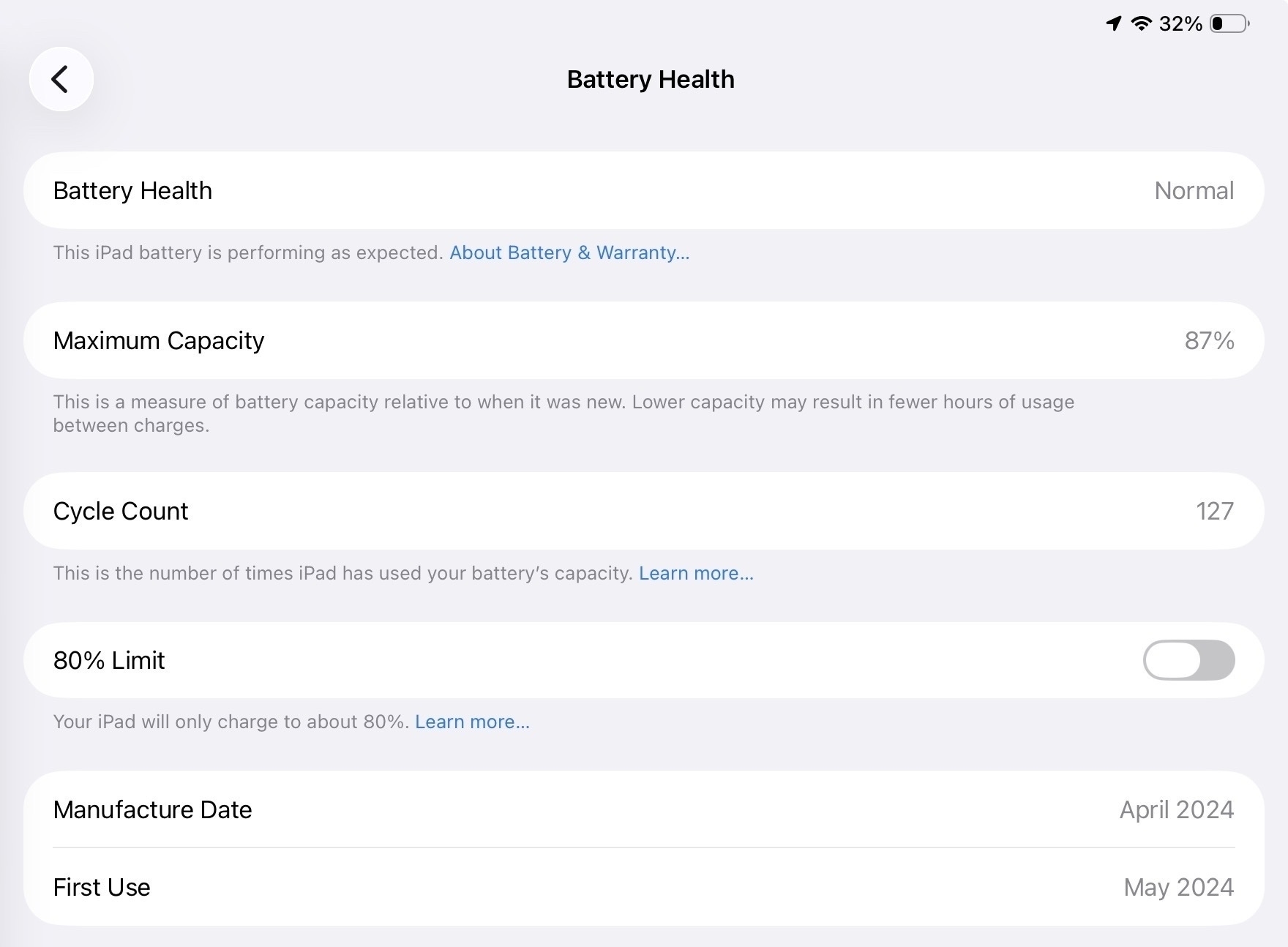The height and width of the screenshot is (947, 1288).
Task: Click the Normal battery health value
Action: pos(1194,190)
